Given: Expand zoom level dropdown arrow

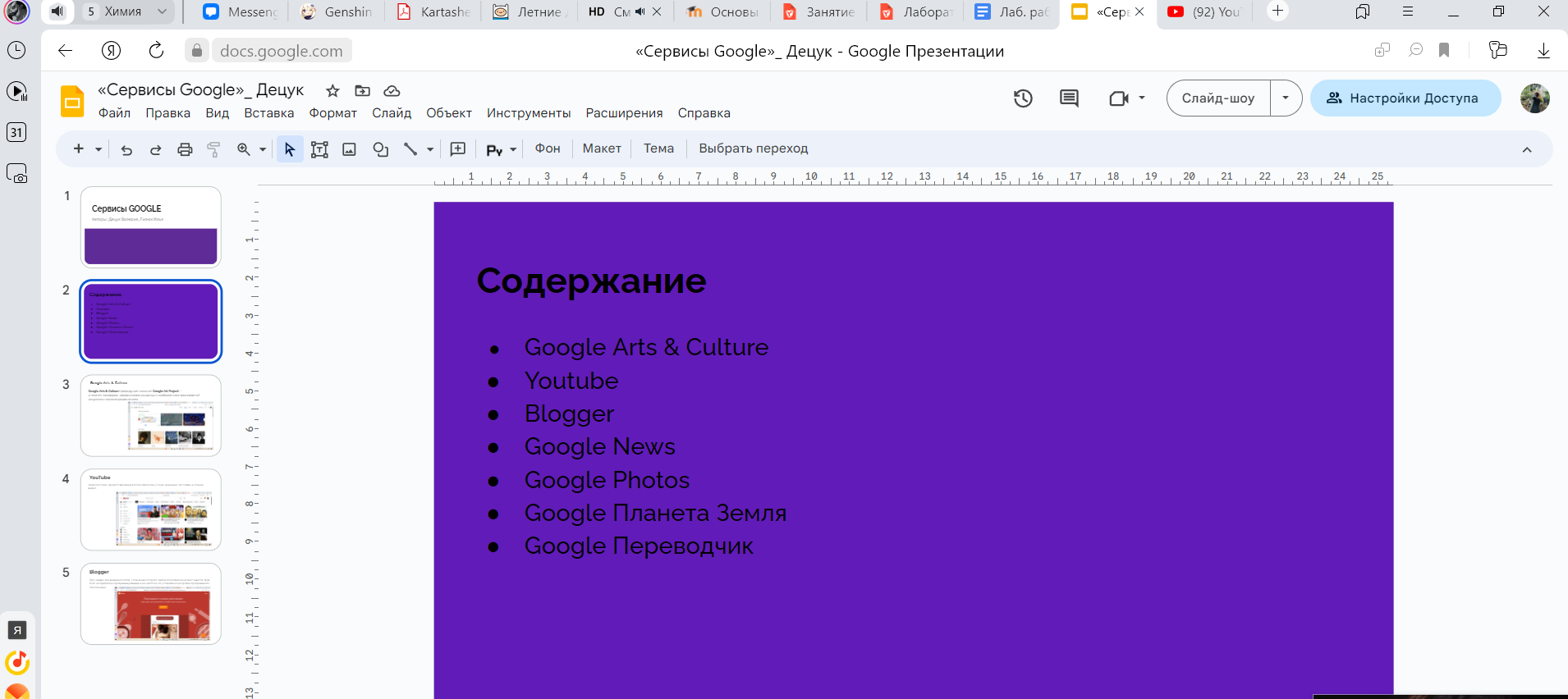Looking at the screenshot, I should tap(263, 149).
